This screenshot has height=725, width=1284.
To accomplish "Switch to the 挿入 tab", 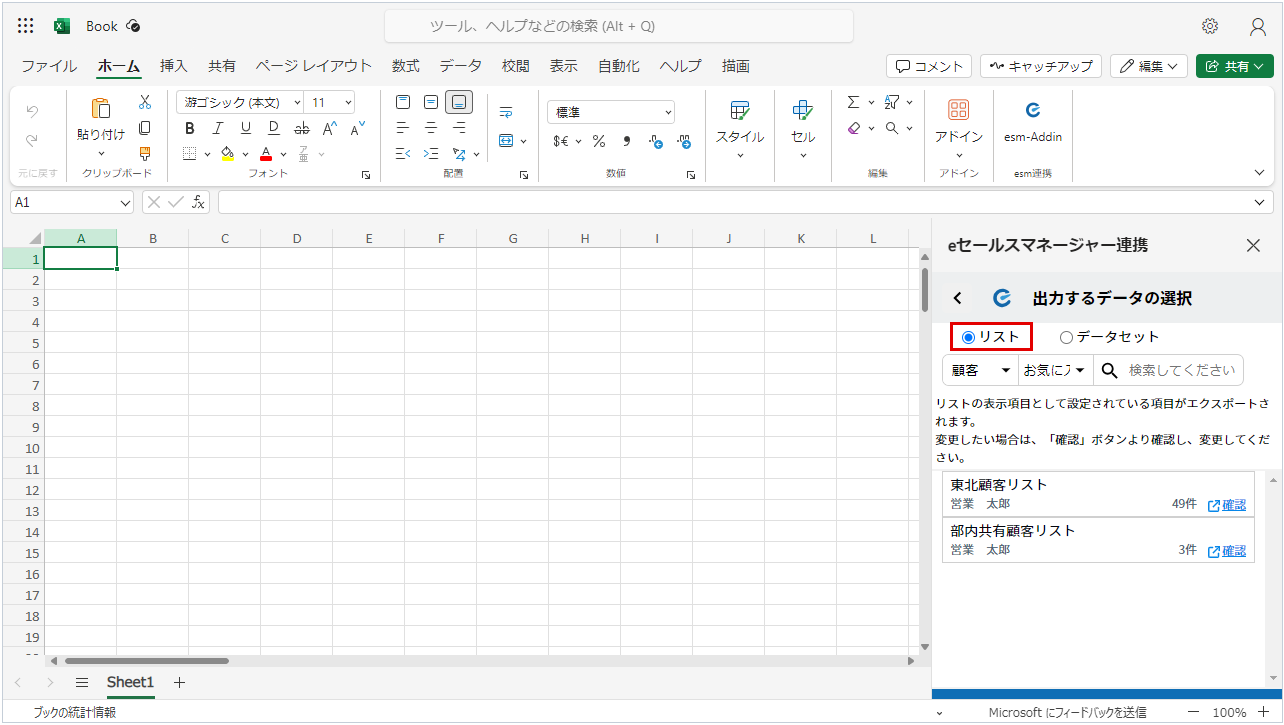I will (x=174, y=66).
